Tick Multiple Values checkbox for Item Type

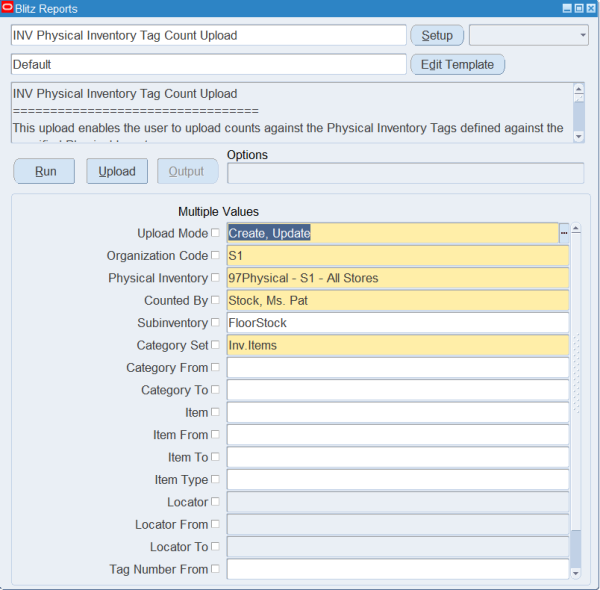click(215, 479)
